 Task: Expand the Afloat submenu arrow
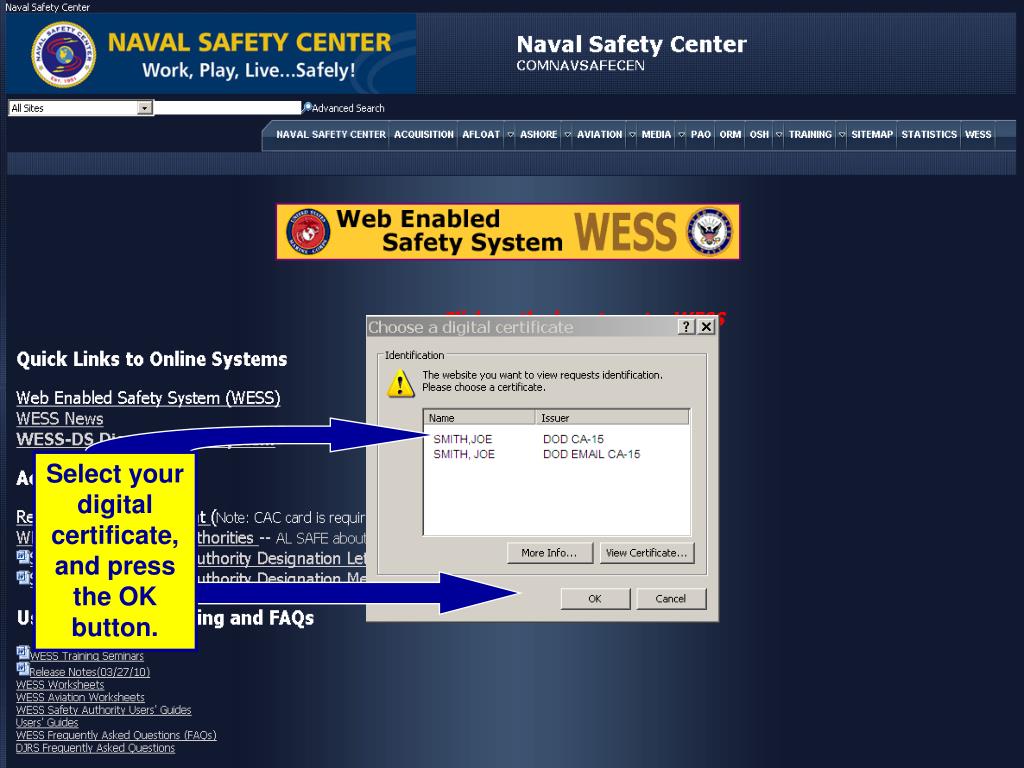tap(511, 135)
